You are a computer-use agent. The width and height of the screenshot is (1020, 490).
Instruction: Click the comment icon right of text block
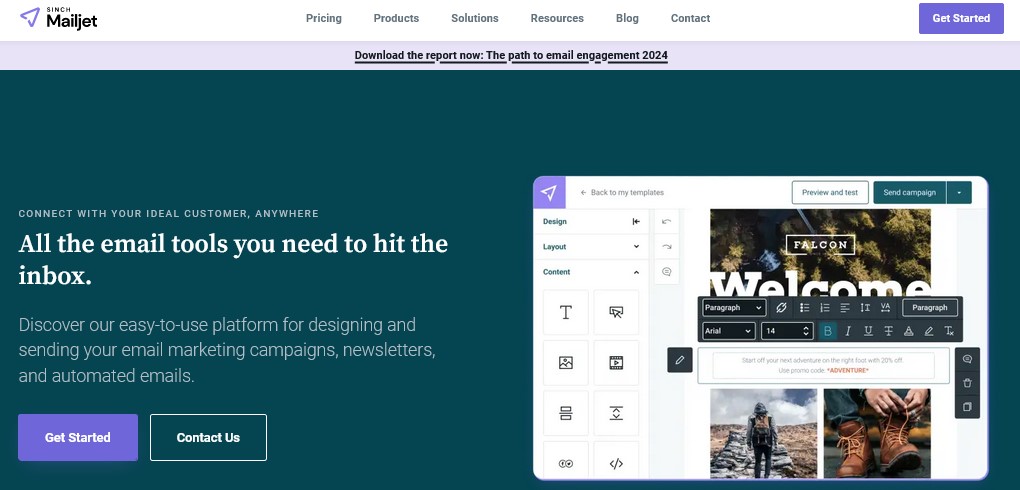[967, 359]
